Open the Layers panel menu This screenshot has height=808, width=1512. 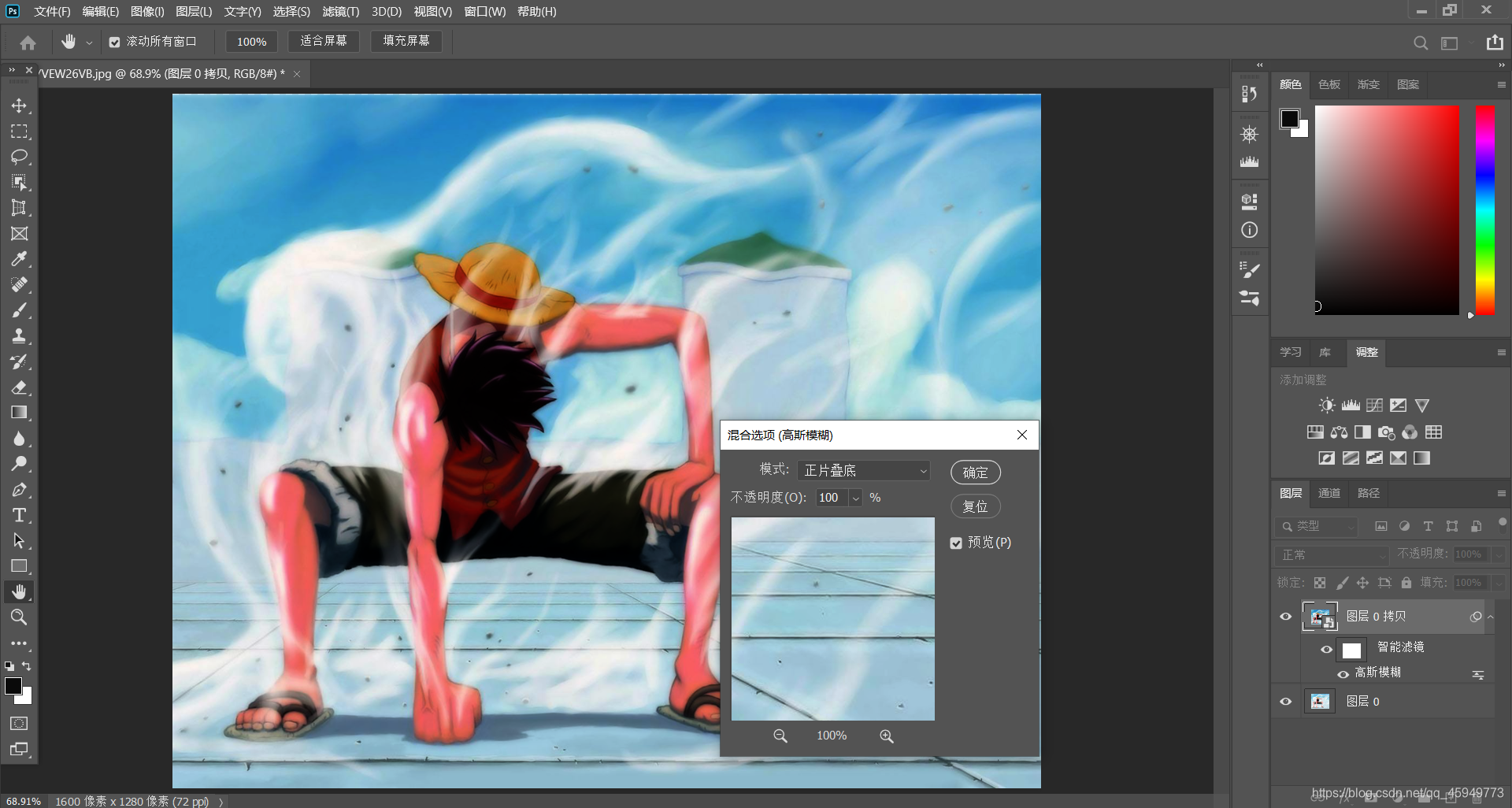1501,493
